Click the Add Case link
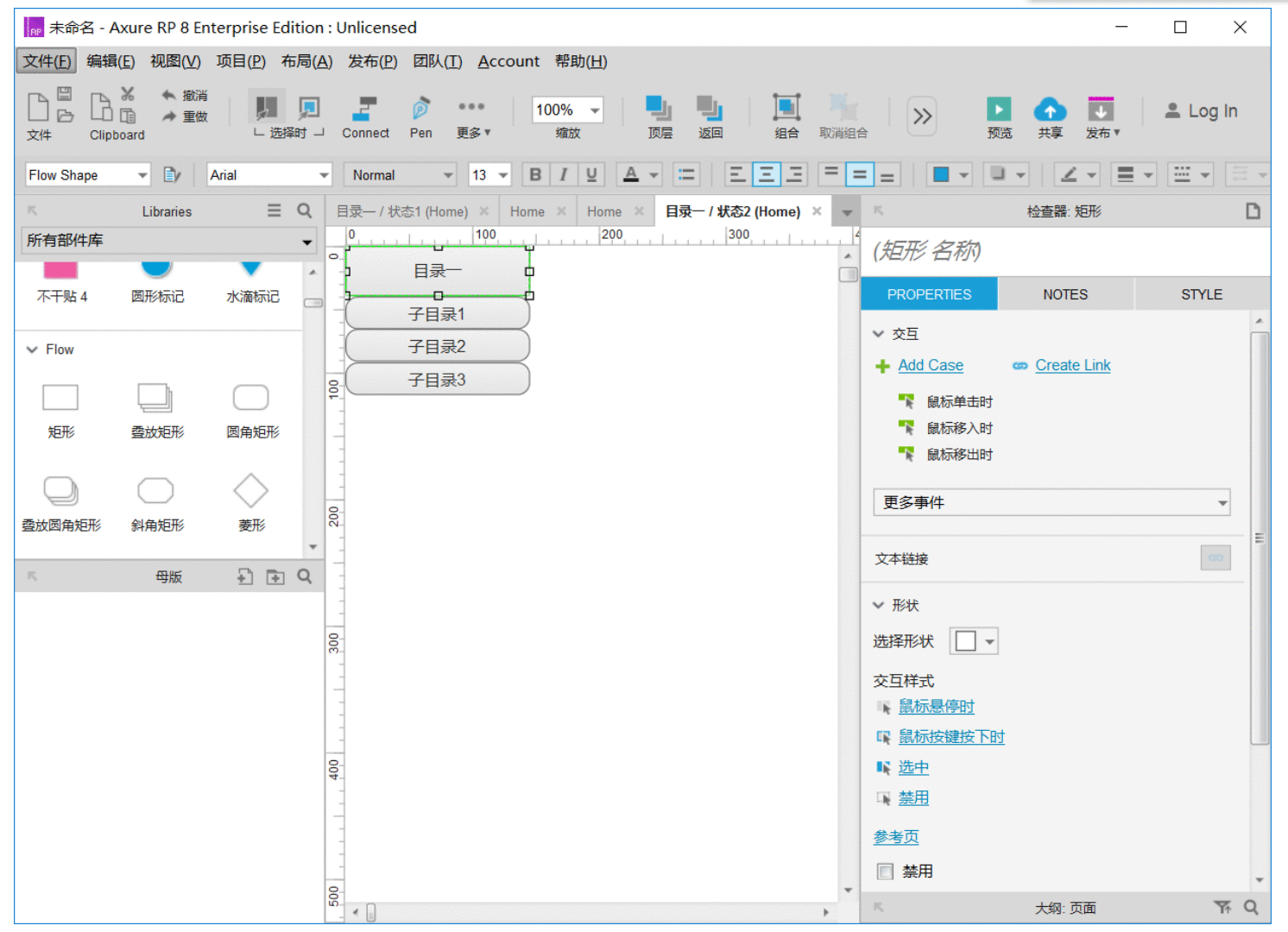The width and height of the screenshot is (1288, 932). (931, 365)
